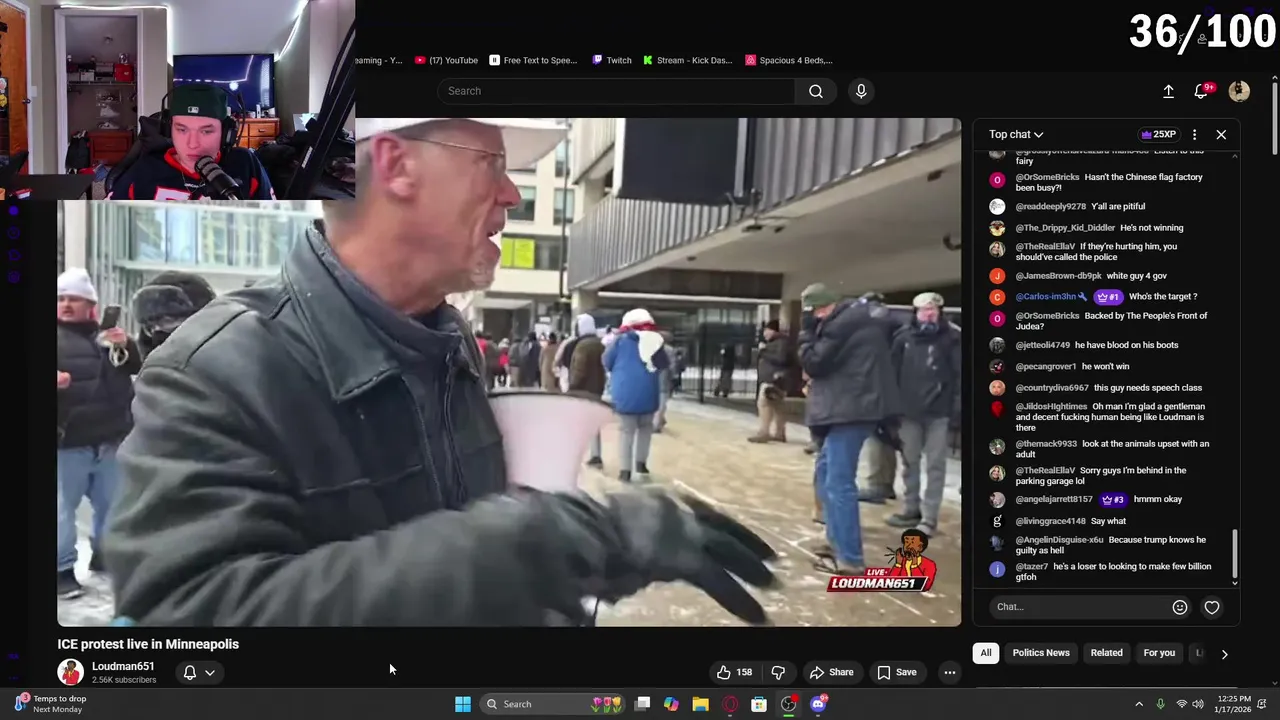Expand the notification preference chevron
The width and height of the screenshot is (1280, 720).
tap(210, 673)
